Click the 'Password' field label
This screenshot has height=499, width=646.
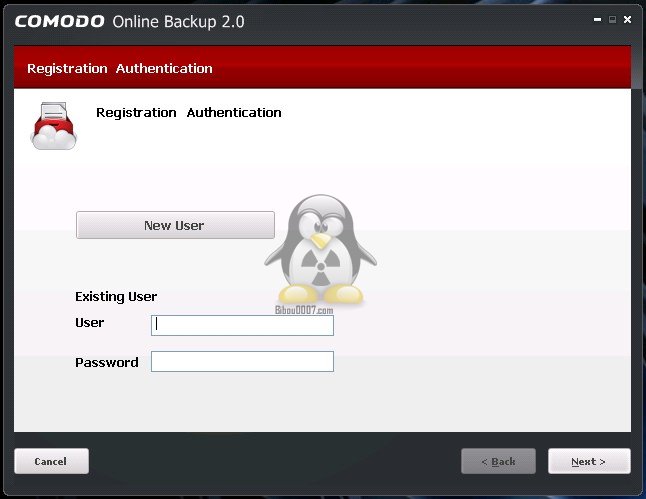[x=107, y=363]
